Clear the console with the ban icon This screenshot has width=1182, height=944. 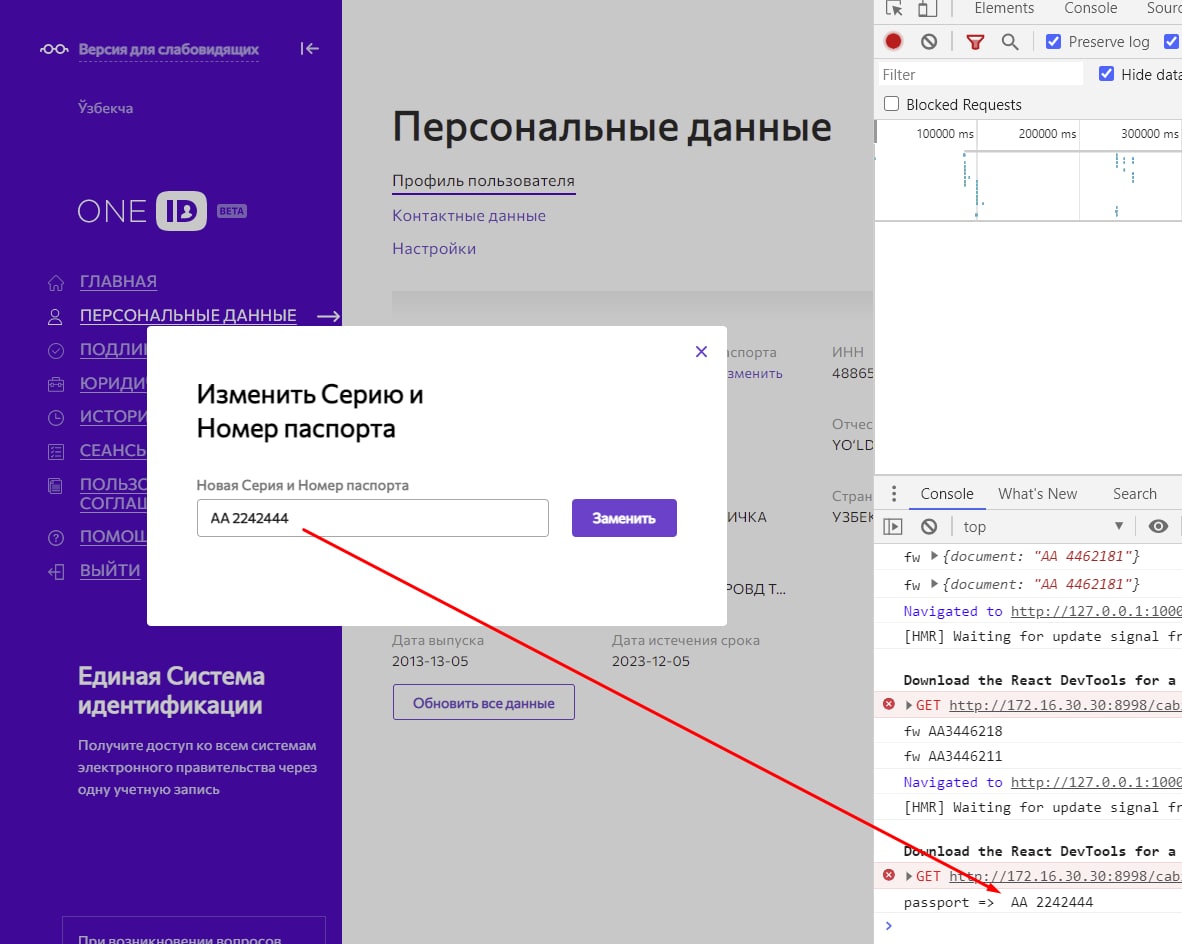(929, 526)
